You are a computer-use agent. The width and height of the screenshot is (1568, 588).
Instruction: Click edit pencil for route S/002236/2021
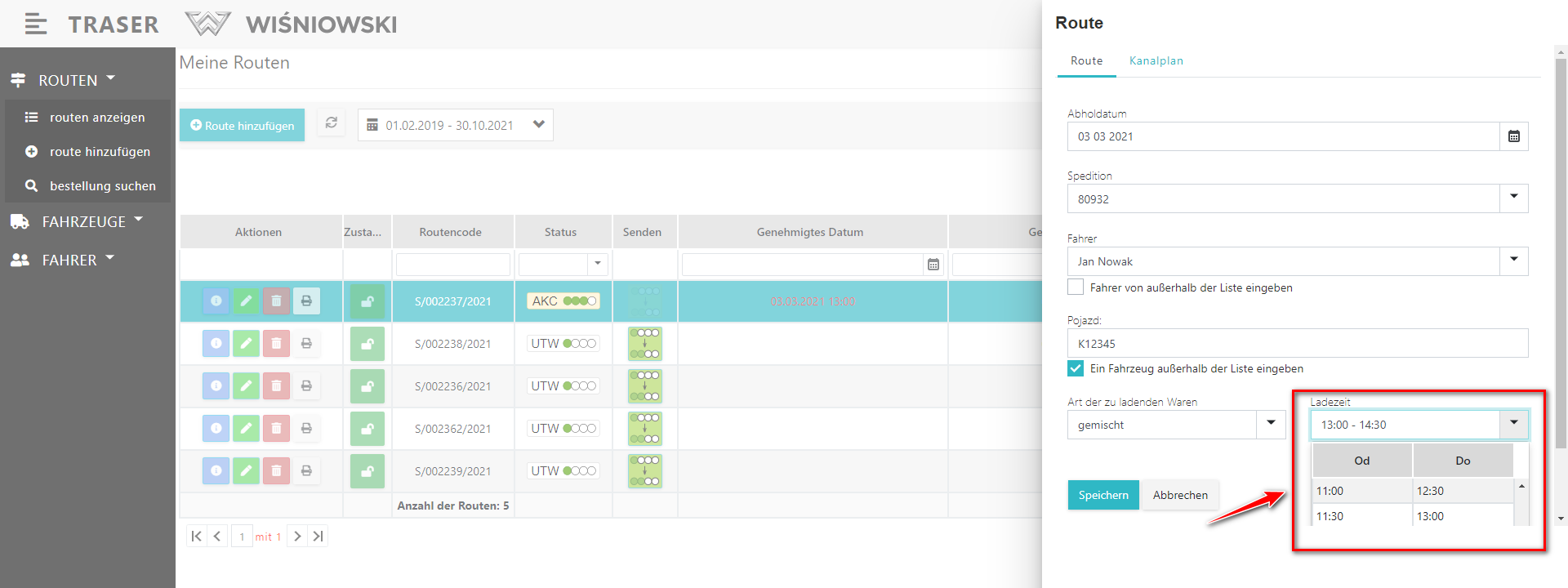click(x=246, y=386)
